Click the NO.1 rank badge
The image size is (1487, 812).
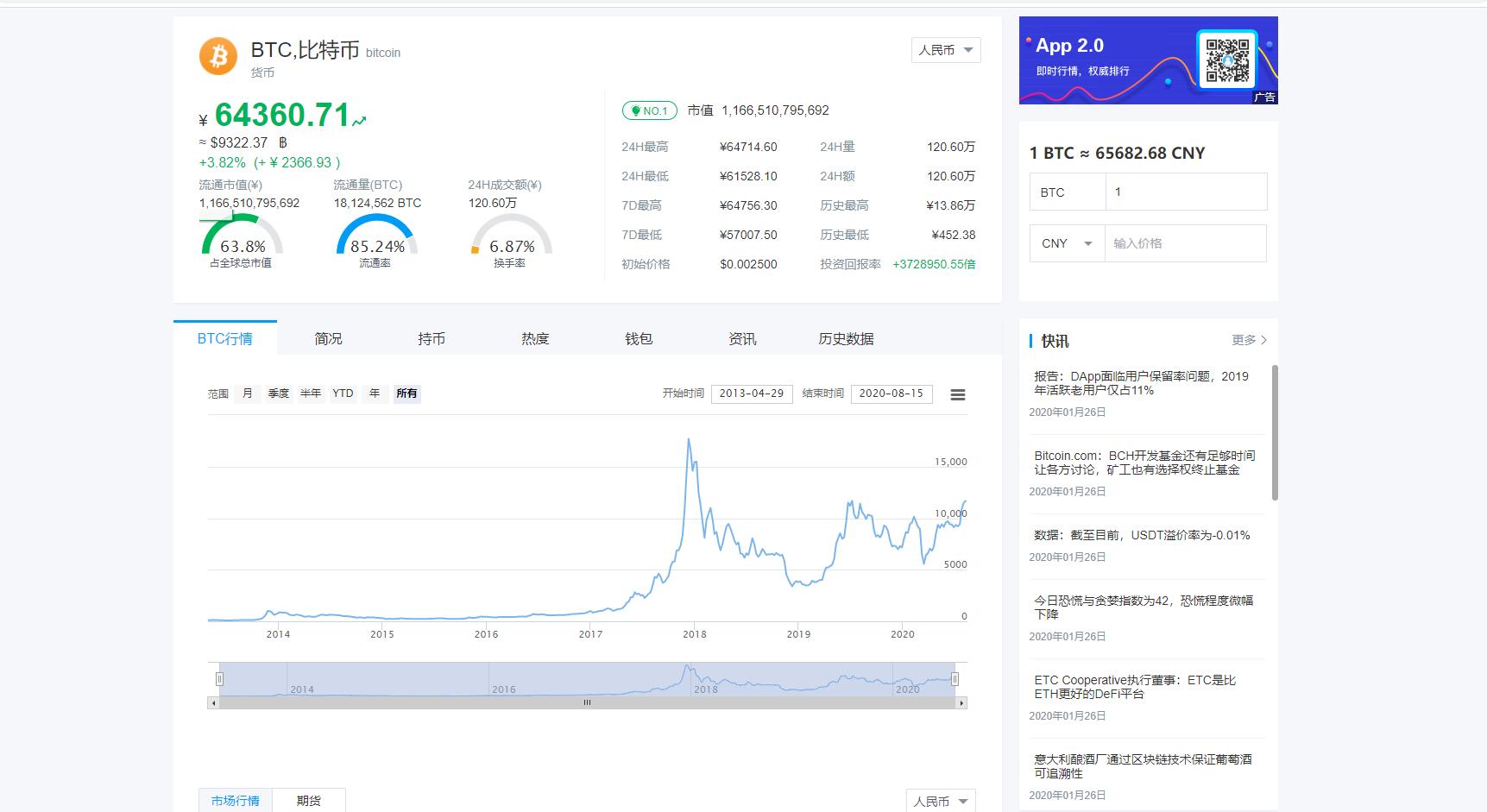(x=649, y=110)
